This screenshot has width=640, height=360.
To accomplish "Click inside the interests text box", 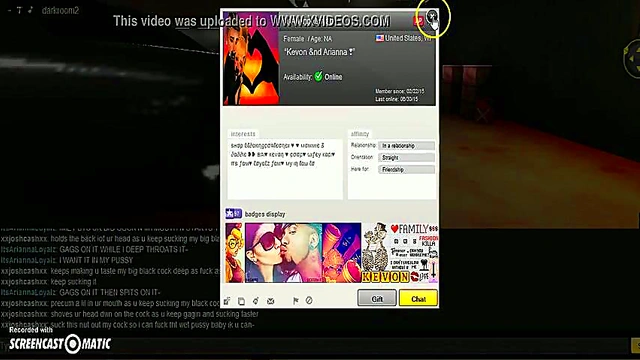I will tap(285, 169).
